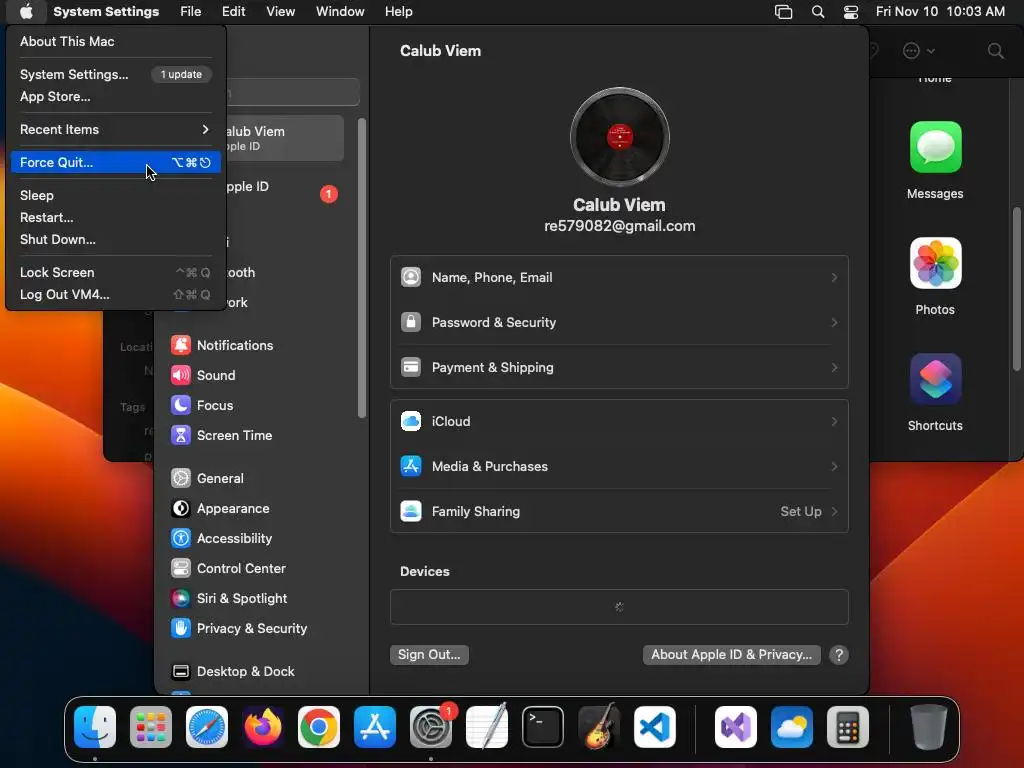Open Control Center in menu bar
This screenshot has height=768, width=1024.
coord(851,12)
